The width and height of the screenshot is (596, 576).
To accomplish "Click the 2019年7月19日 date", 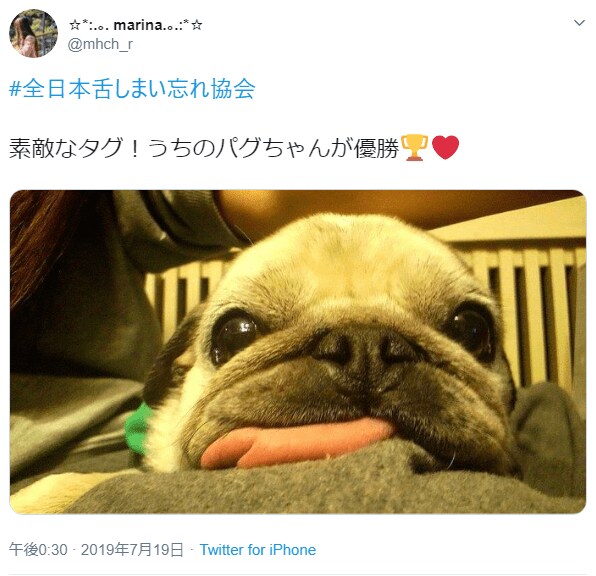I will tap(132, 550).
